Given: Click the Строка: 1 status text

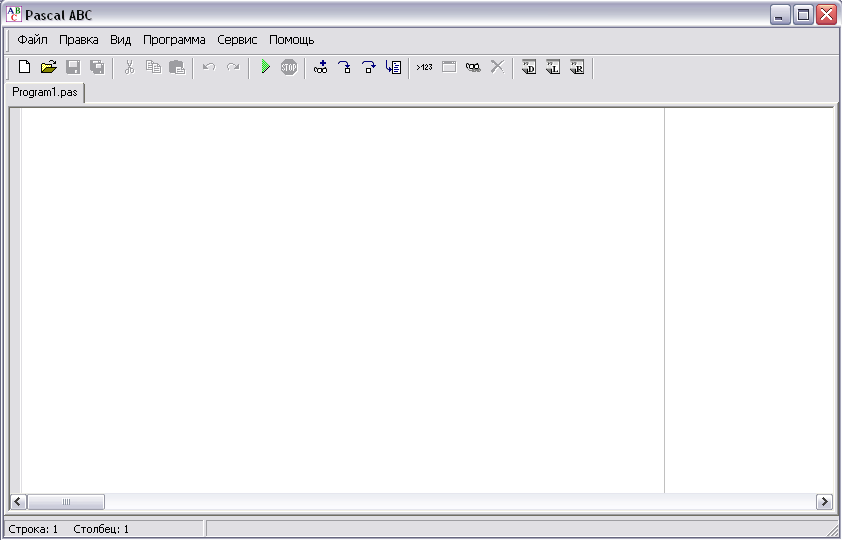Looking at the screenshot, I should [33, 529].
